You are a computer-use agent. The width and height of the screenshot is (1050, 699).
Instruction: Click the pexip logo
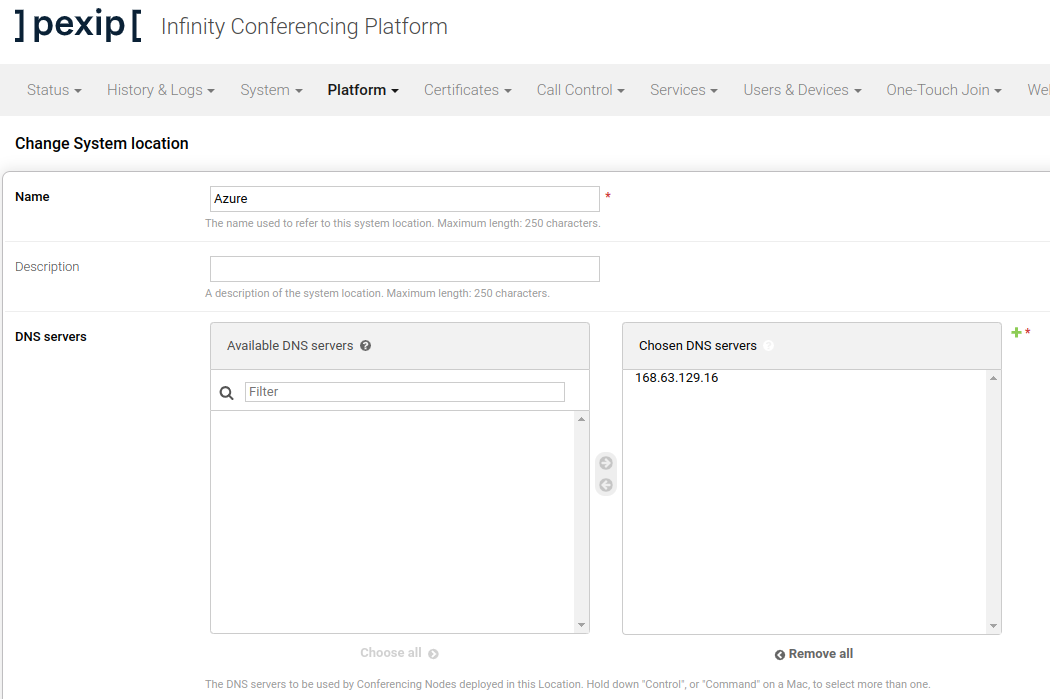78,26
